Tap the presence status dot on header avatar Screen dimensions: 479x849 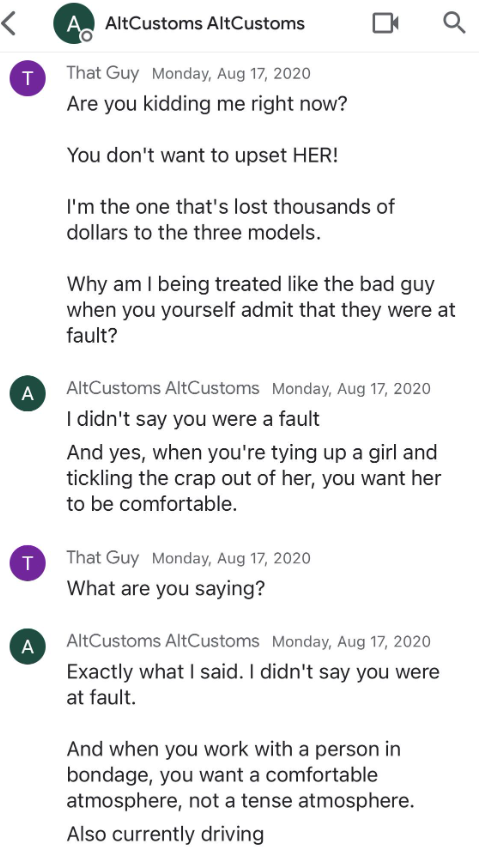pos(86,36)
